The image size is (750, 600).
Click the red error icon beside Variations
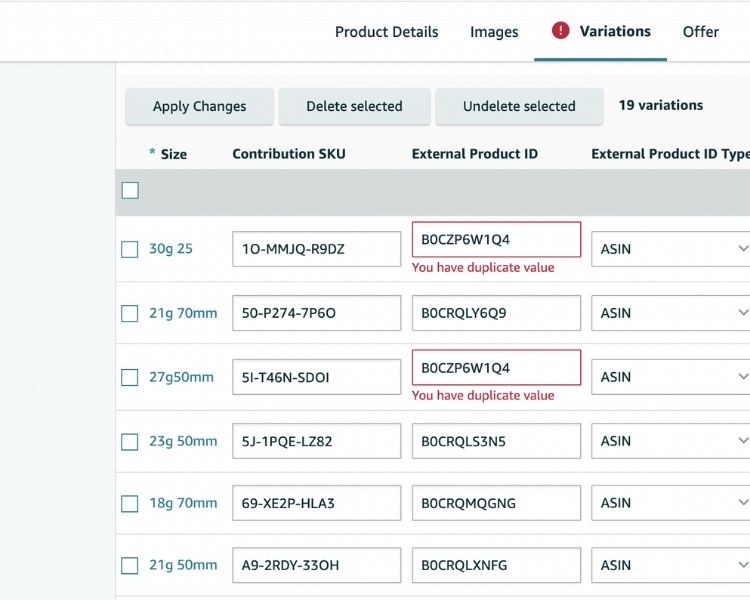(560, 31)
